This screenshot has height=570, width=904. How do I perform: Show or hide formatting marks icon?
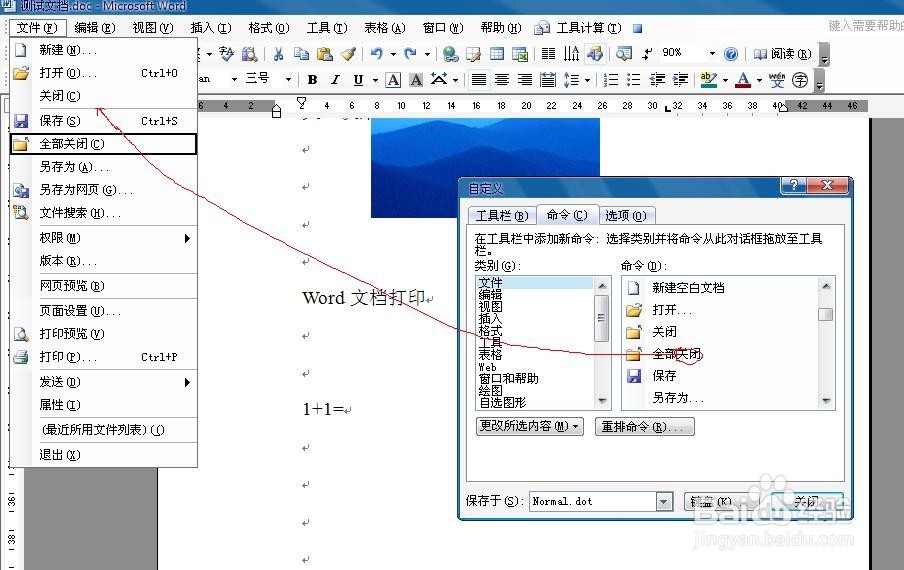647,54
